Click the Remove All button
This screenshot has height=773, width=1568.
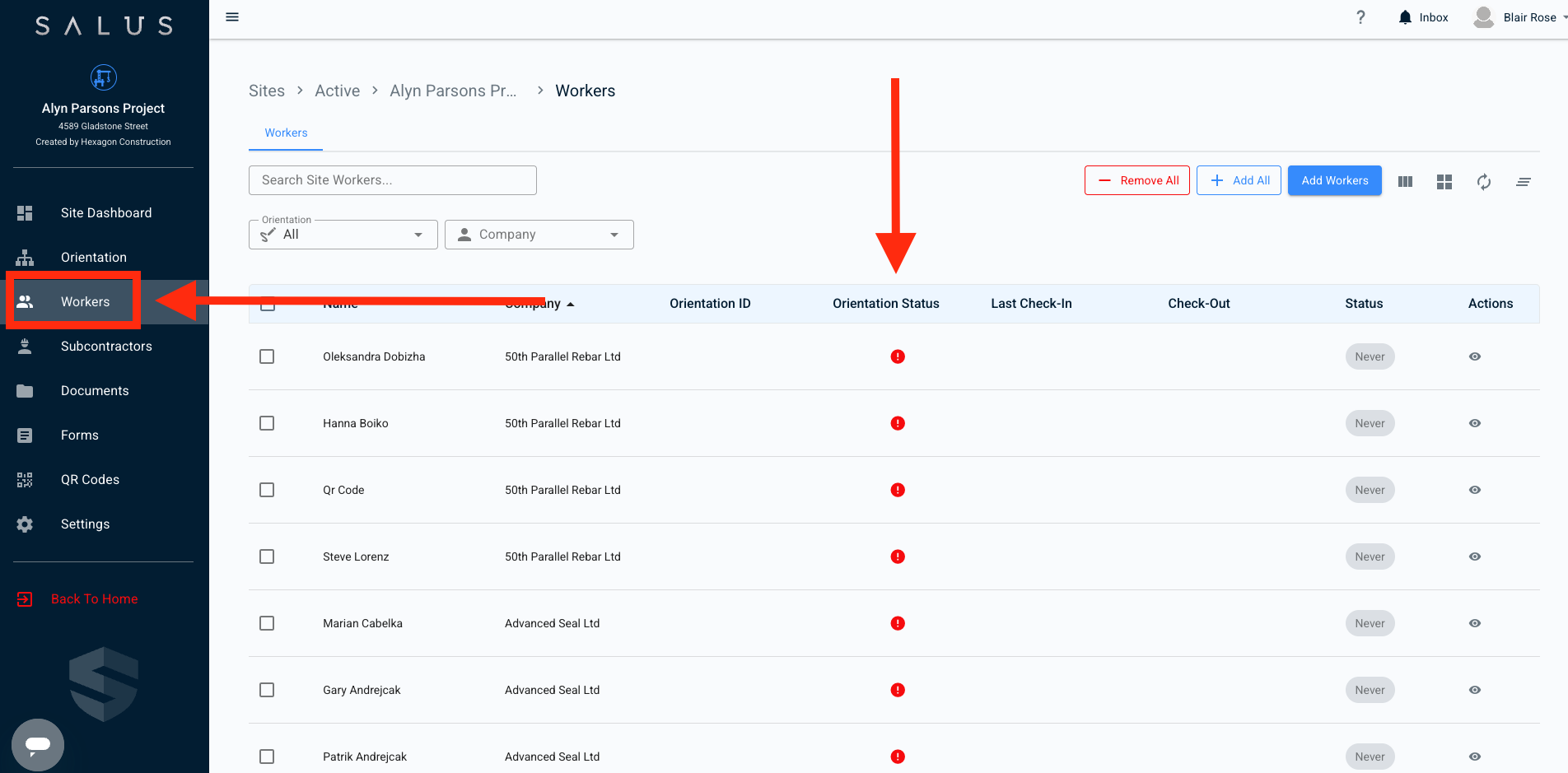tap(1136, 180)
